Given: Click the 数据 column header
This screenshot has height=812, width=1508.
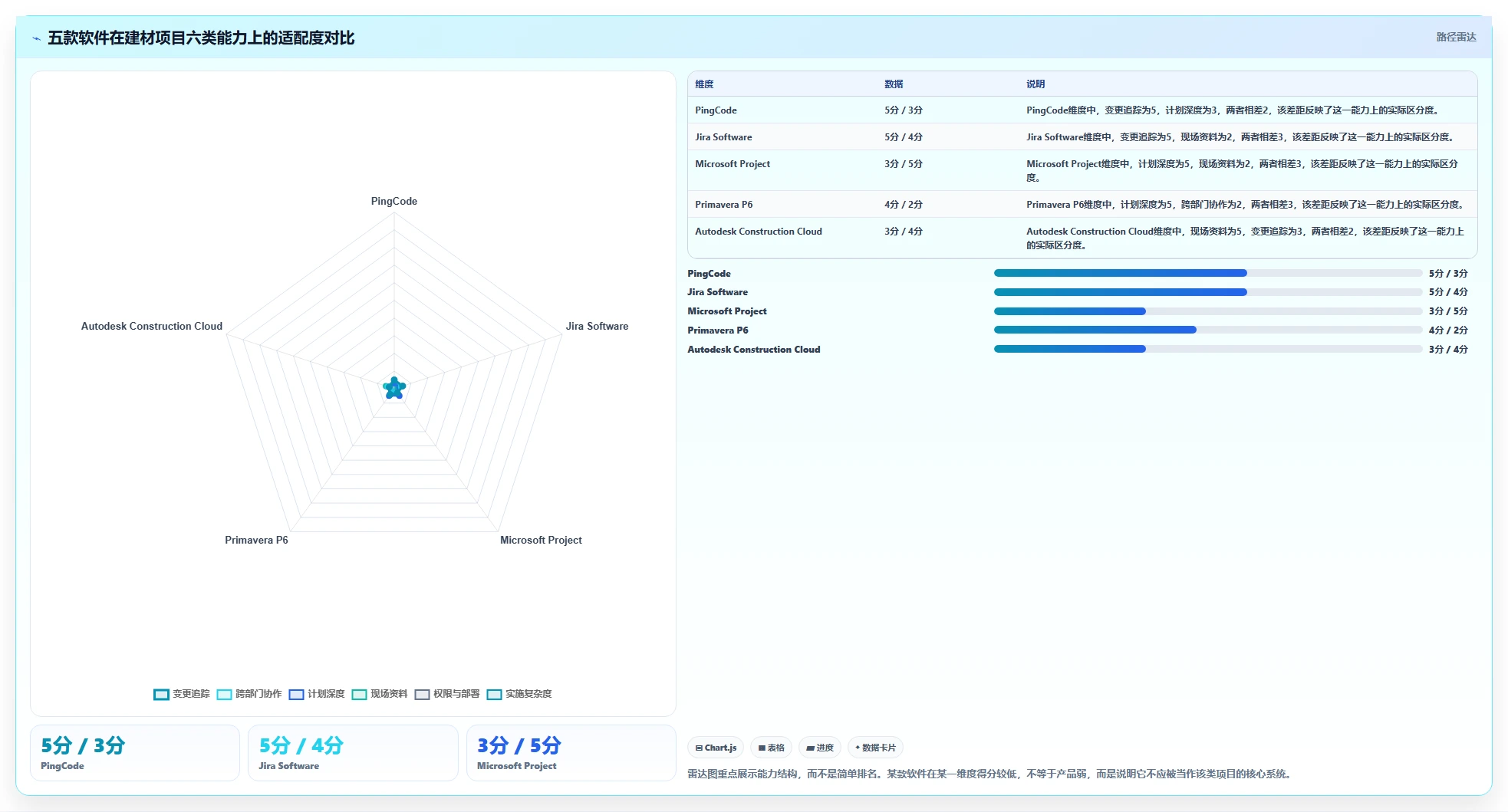Looking at the screenshot, I should pos(894,84).
